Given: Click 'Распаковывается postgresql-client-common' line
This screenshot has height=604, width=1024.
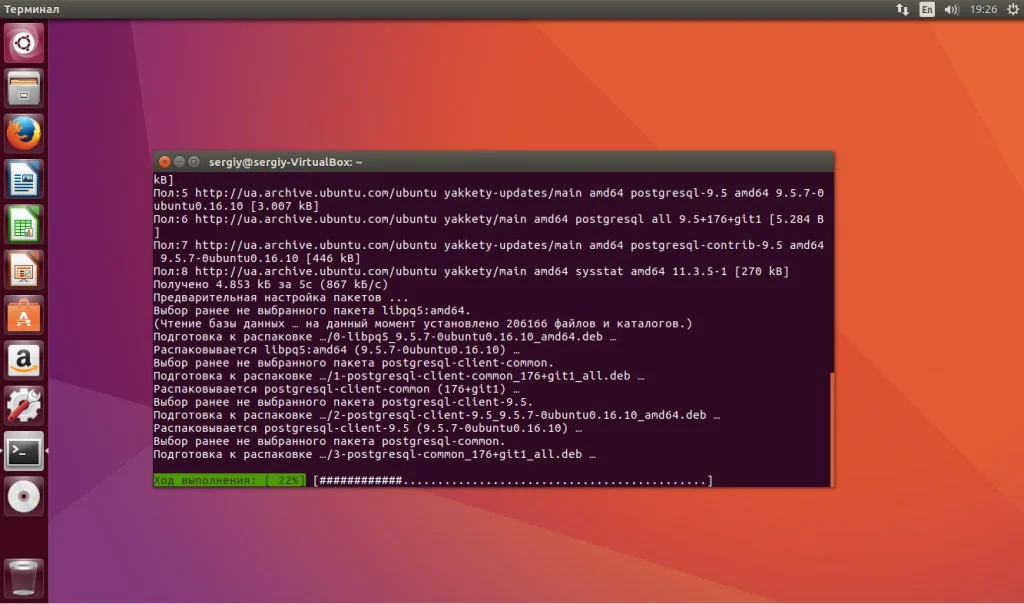Looking at the screenshot, I should pyautogui.click(x=336, y=389).
